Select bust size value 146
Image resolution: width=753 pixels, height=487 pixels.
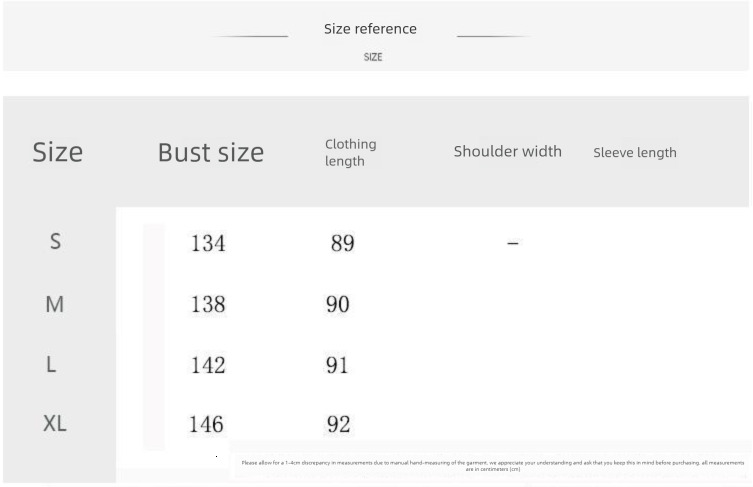[x=206, y=425]
